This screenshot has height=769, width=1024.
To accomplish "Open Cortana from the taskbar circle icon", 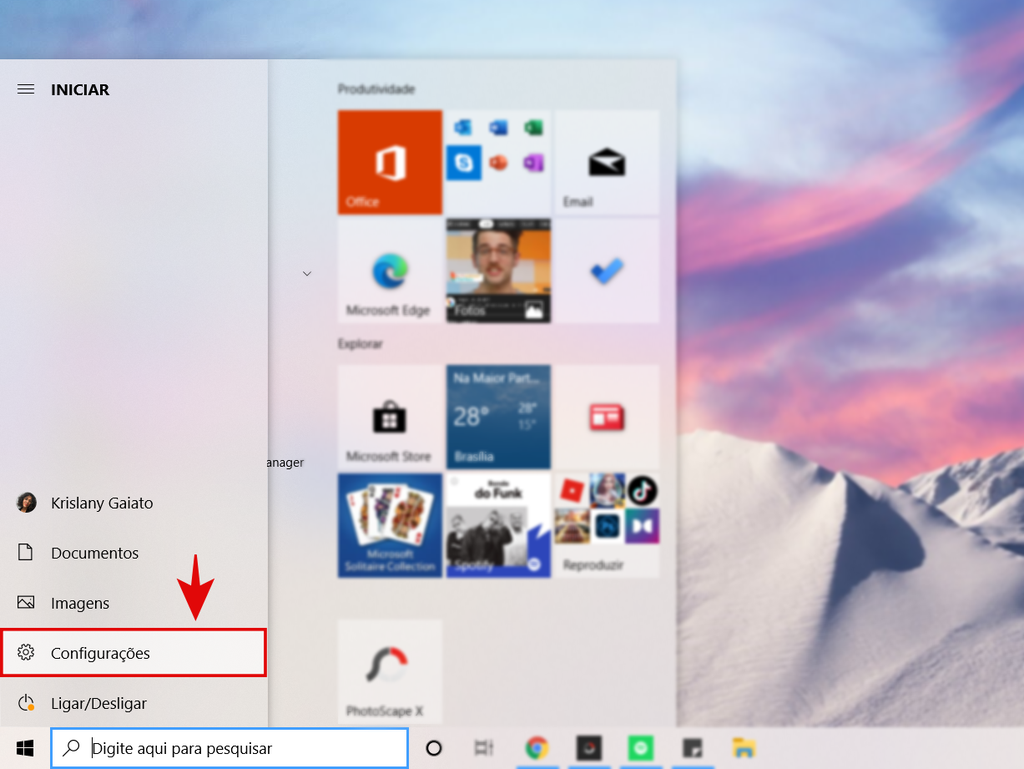I will pyautogui.click(x=434, y=748).
